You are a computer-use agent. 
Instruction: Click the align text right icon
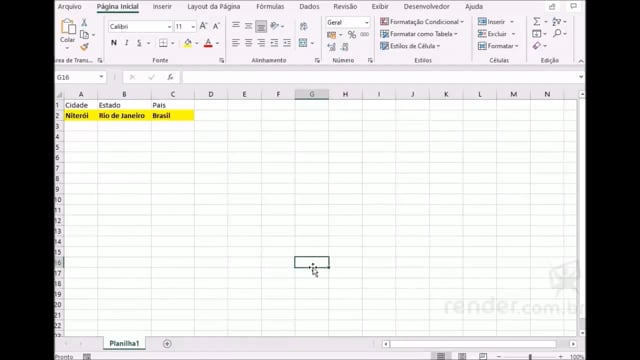pyautogui.click(x=261, y=43)
